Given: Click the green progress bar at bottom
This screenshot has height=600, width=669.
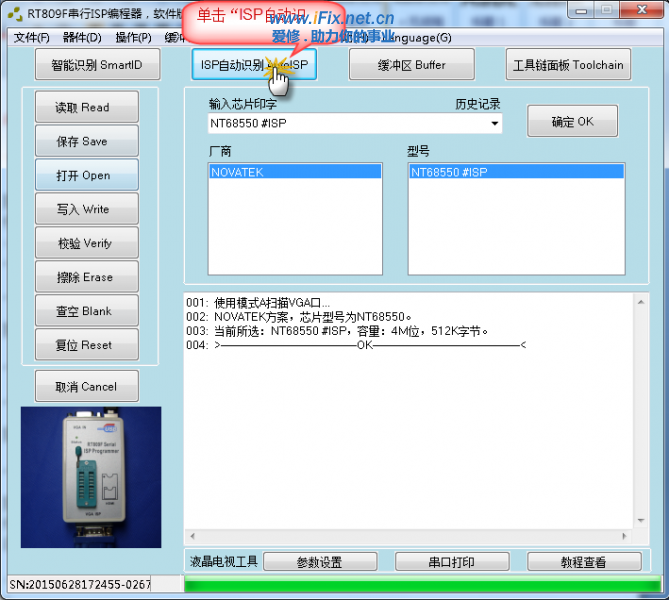Looking at the screenshot, I should click(x=422, y=584).
